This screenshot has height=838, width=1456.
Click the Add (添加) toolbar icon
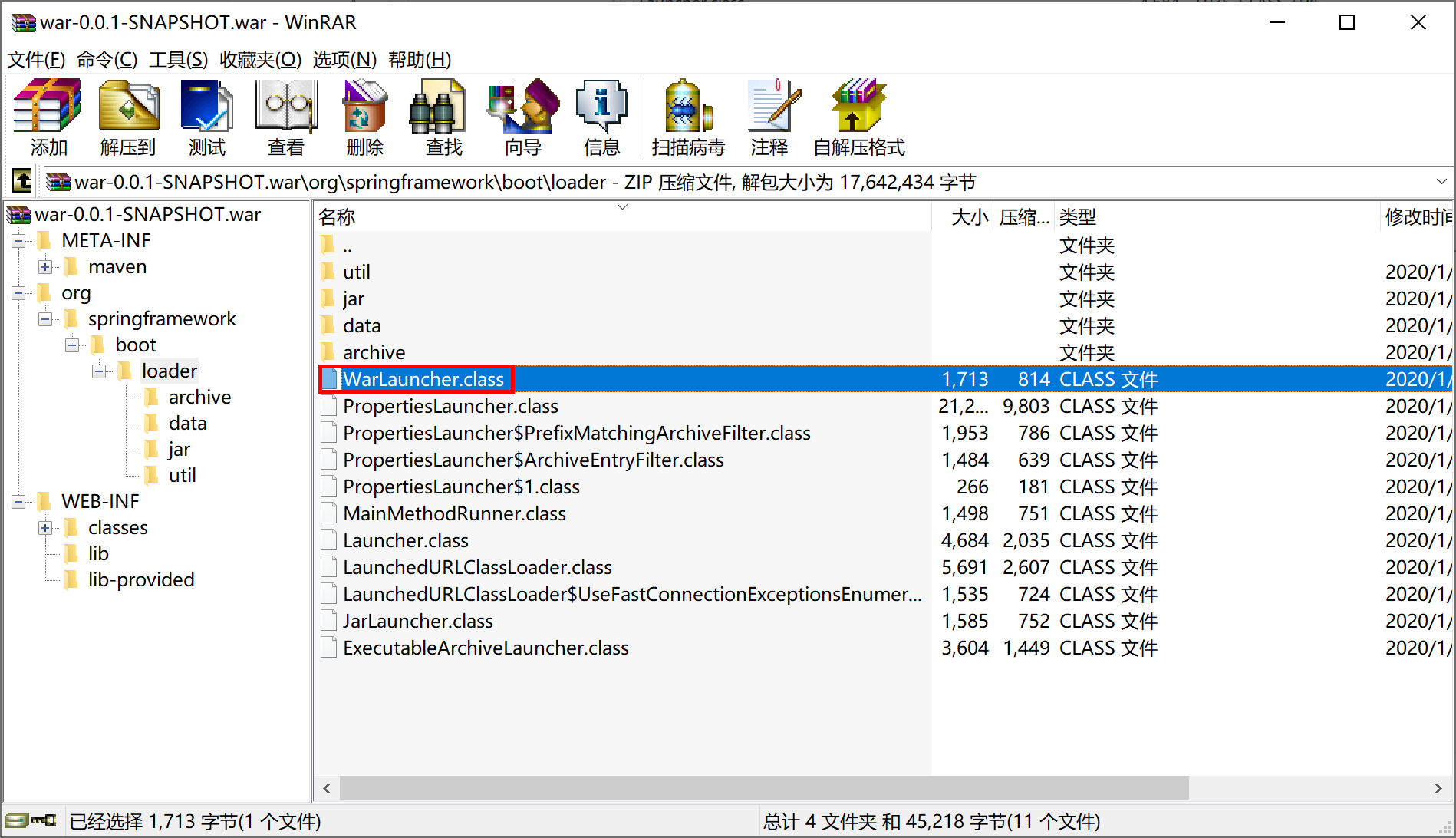pos(48,106)
